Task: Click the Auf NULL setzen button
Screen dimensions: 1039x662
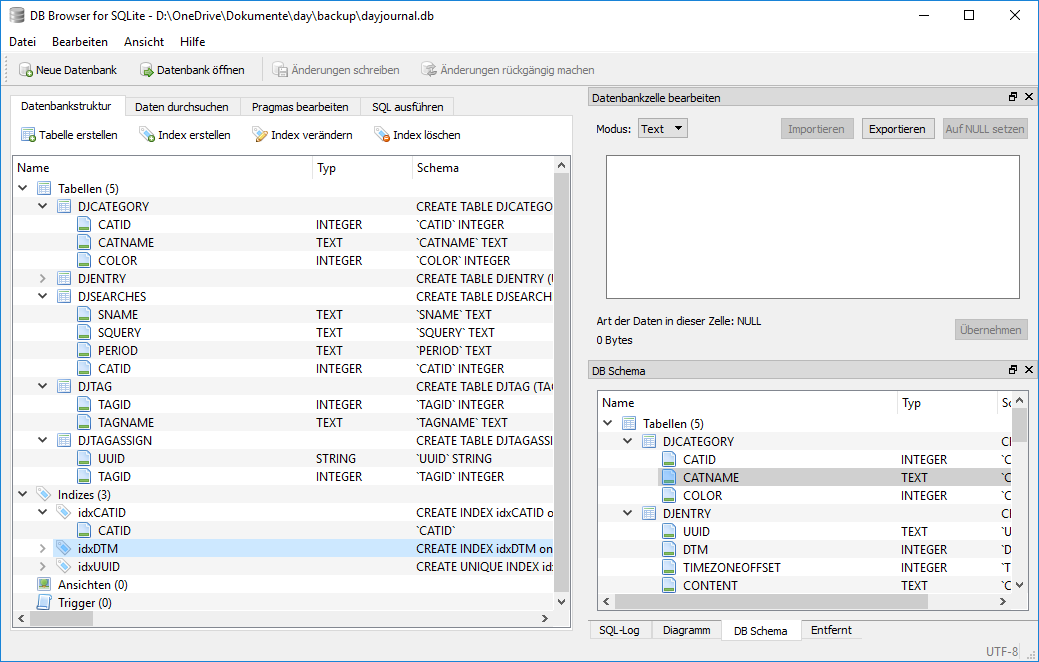Action: [x=985, y=129]
